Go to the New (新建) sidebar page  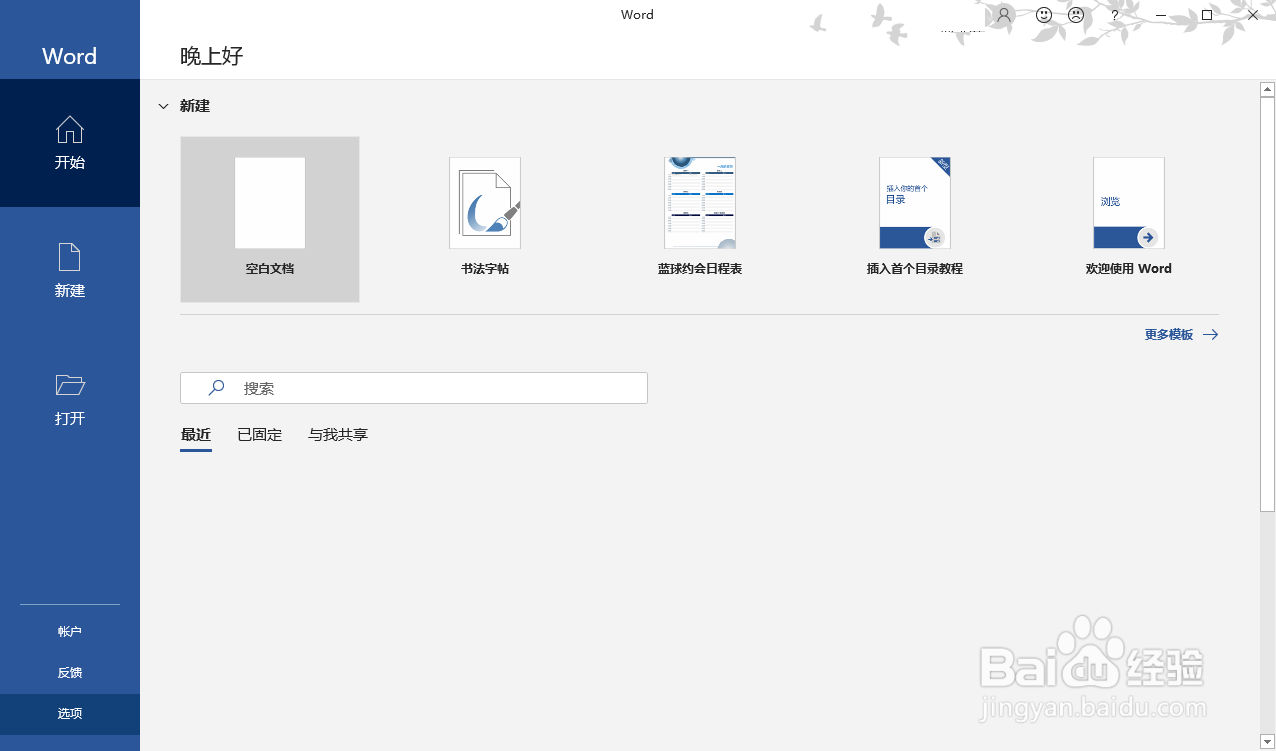click(70, 271)
